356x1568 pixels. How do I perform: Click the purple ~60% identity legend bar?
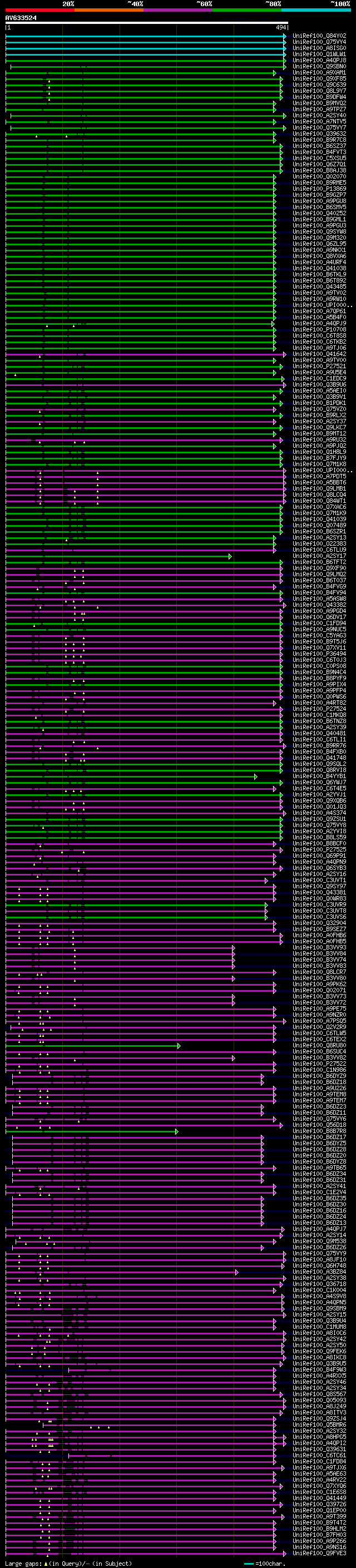pos(179,10)
